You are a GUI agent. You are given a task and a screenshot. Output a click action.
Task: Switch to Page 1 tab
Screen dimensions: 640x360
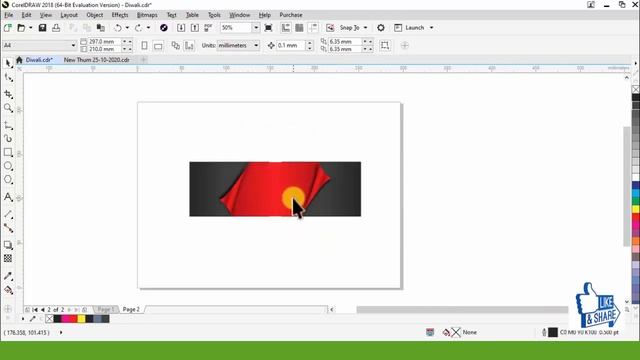point(106,309)
